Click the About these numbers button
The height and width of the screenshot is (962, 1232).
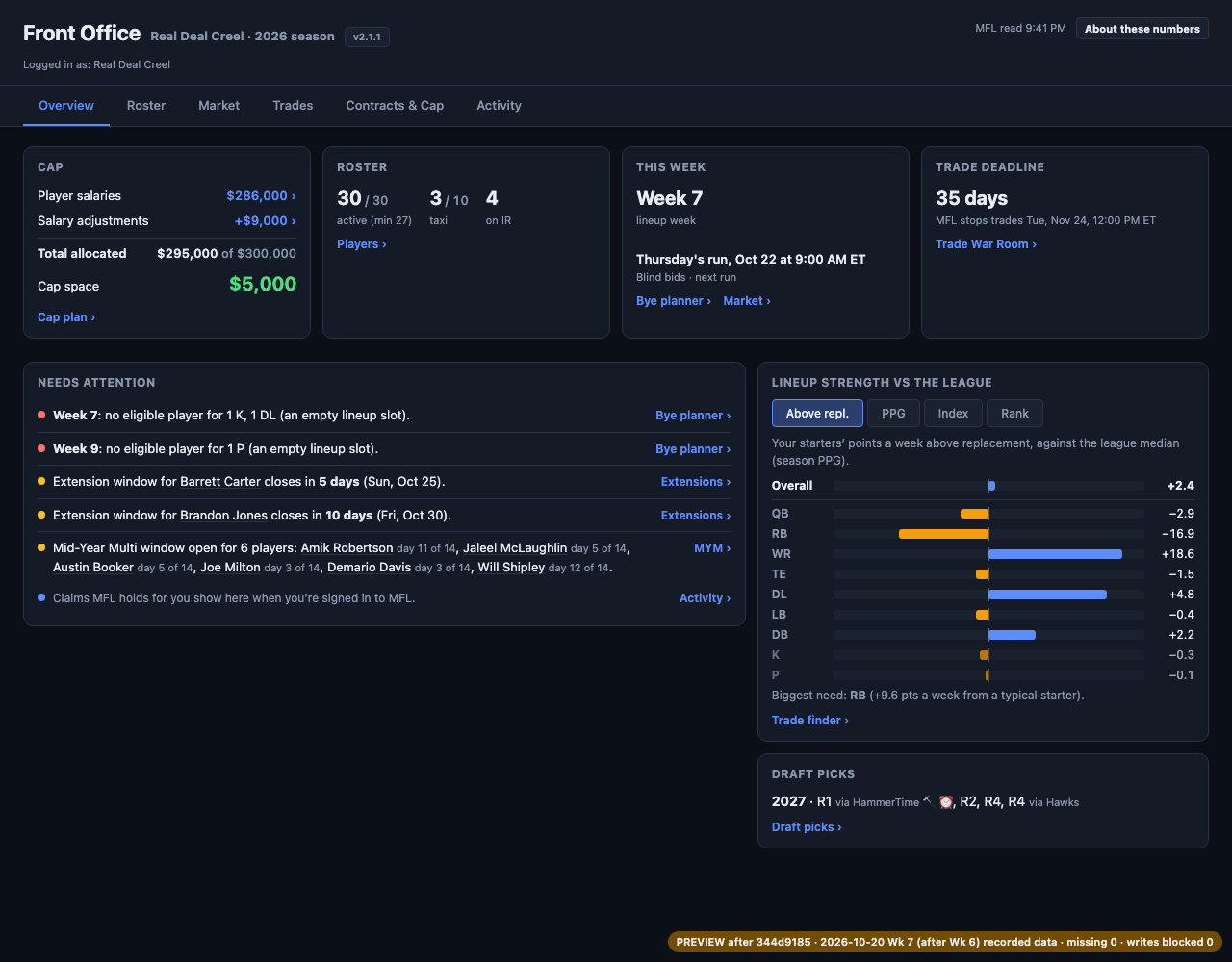pos(1142,29)
